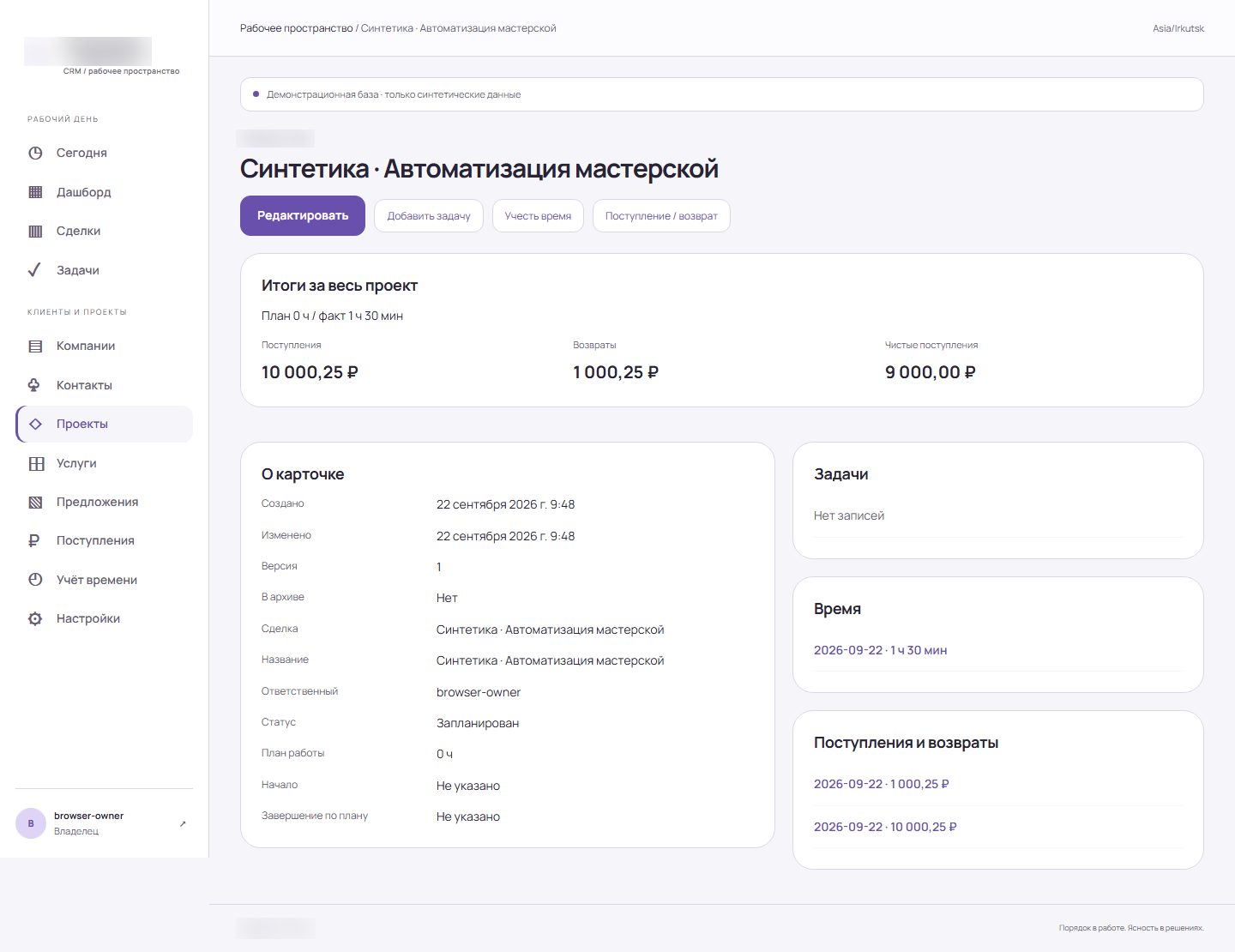This screenshot has height=952, width=1235.
Task: Click the B avatar circle in sidebar
Action: (x=31, y=823)
